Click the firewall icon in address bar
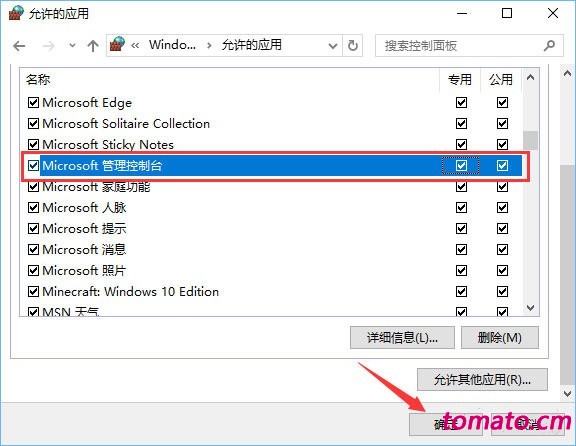Screen dimensions: 576x446 coord(117,44)
